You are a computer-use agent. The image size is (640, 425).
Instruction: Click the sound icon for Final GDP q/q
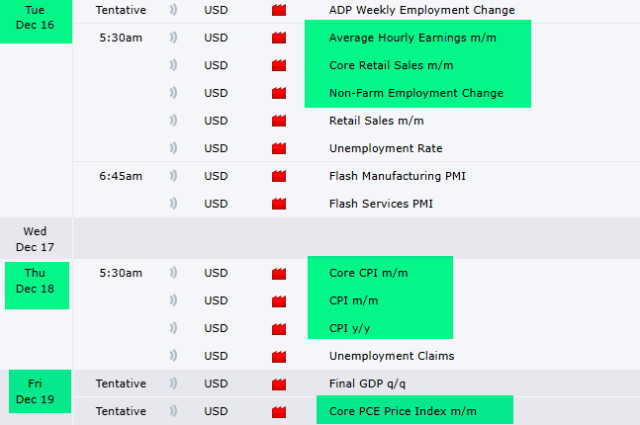click(174, 383)
